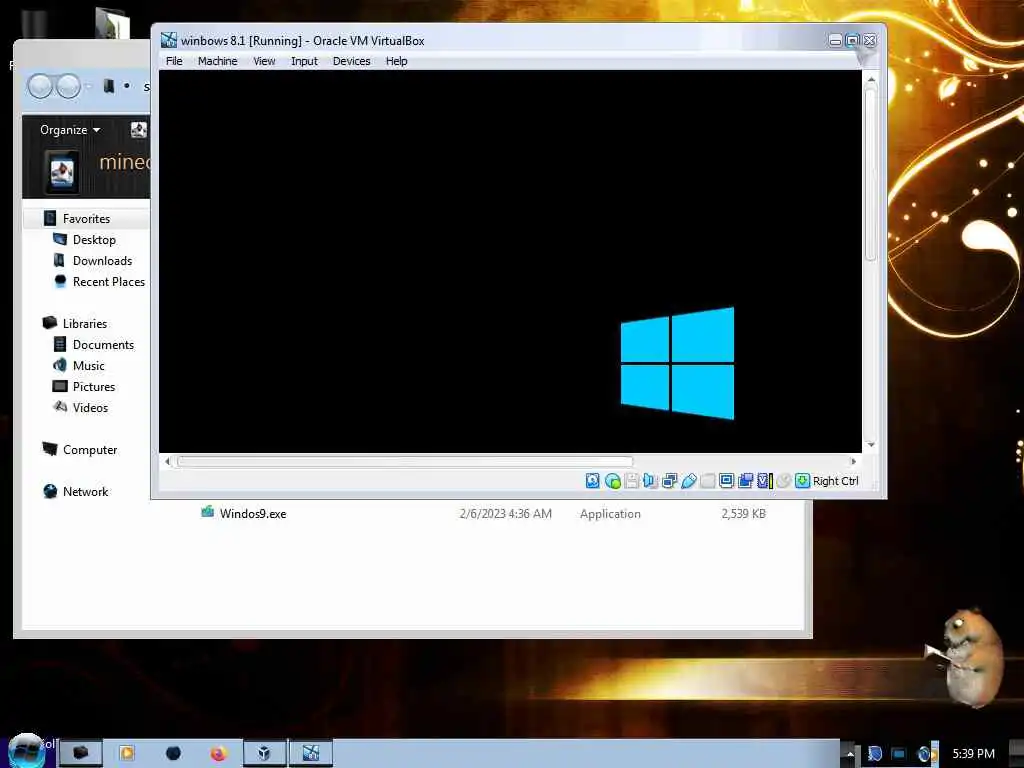Click the VM horizontal scrollbar thumb
This screenshot has height=768, width=1024.
[x=405, y=461]
